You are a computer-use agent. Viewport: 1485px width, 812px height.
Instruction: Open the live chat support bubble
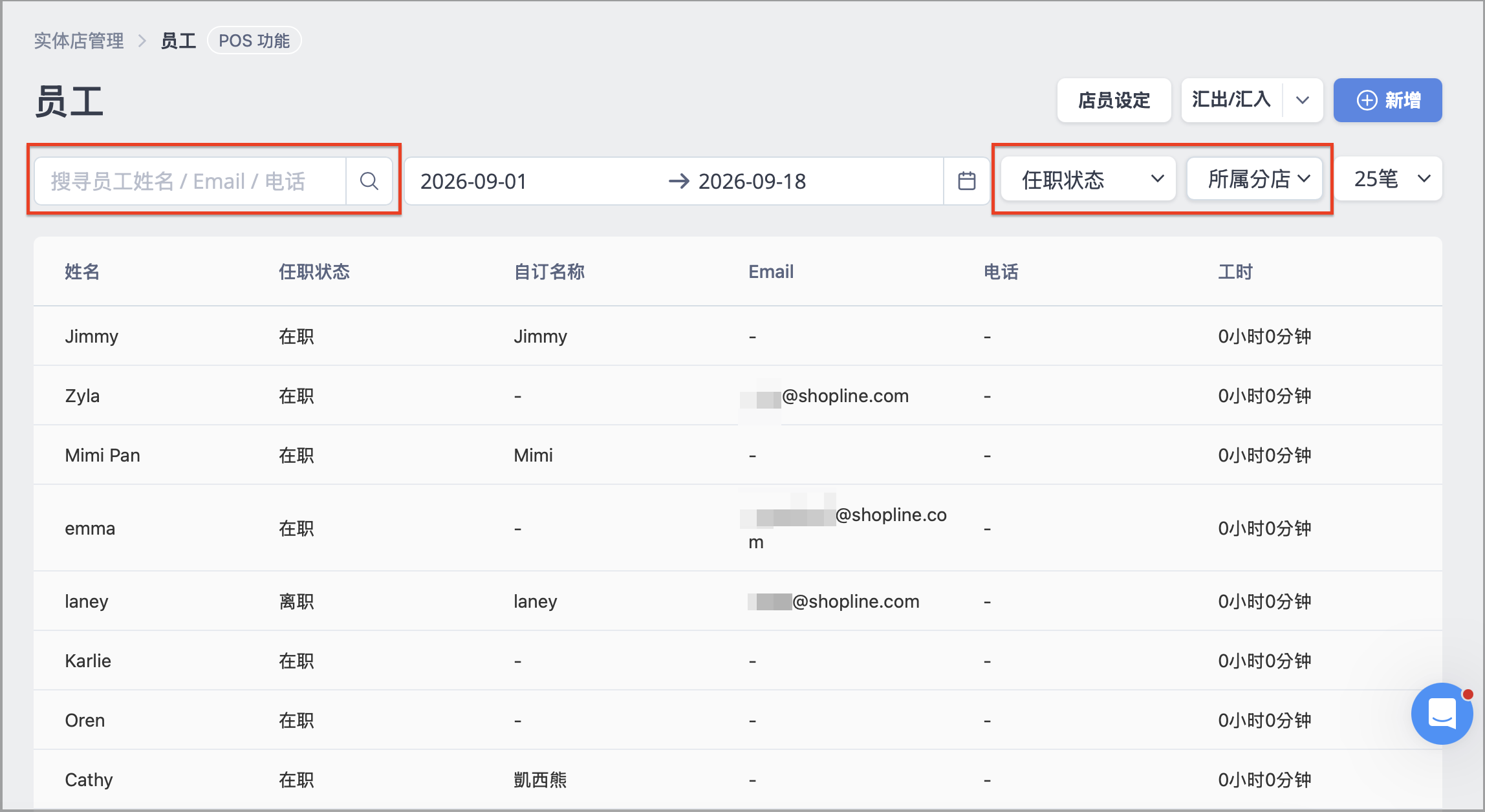[1442, 714]
